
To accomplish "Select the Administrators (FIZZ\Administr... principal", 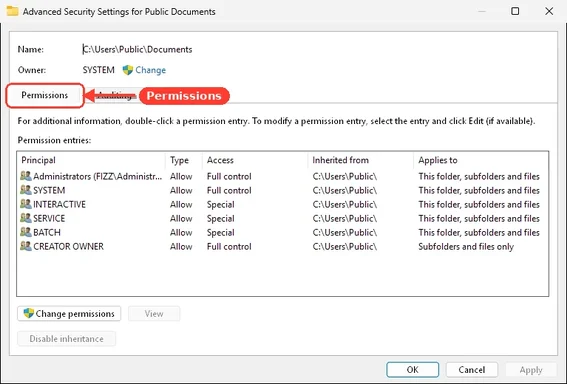I will pos(98,176).
